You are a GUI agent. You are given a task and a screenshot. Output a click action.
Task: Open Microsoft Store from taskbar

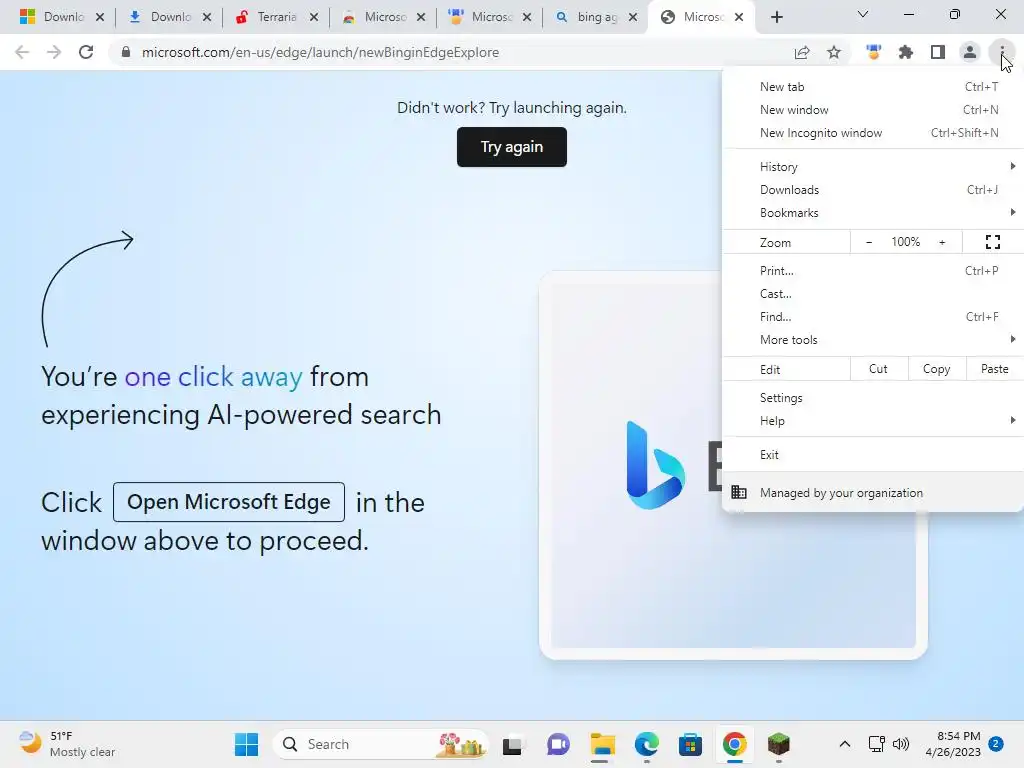690,744
